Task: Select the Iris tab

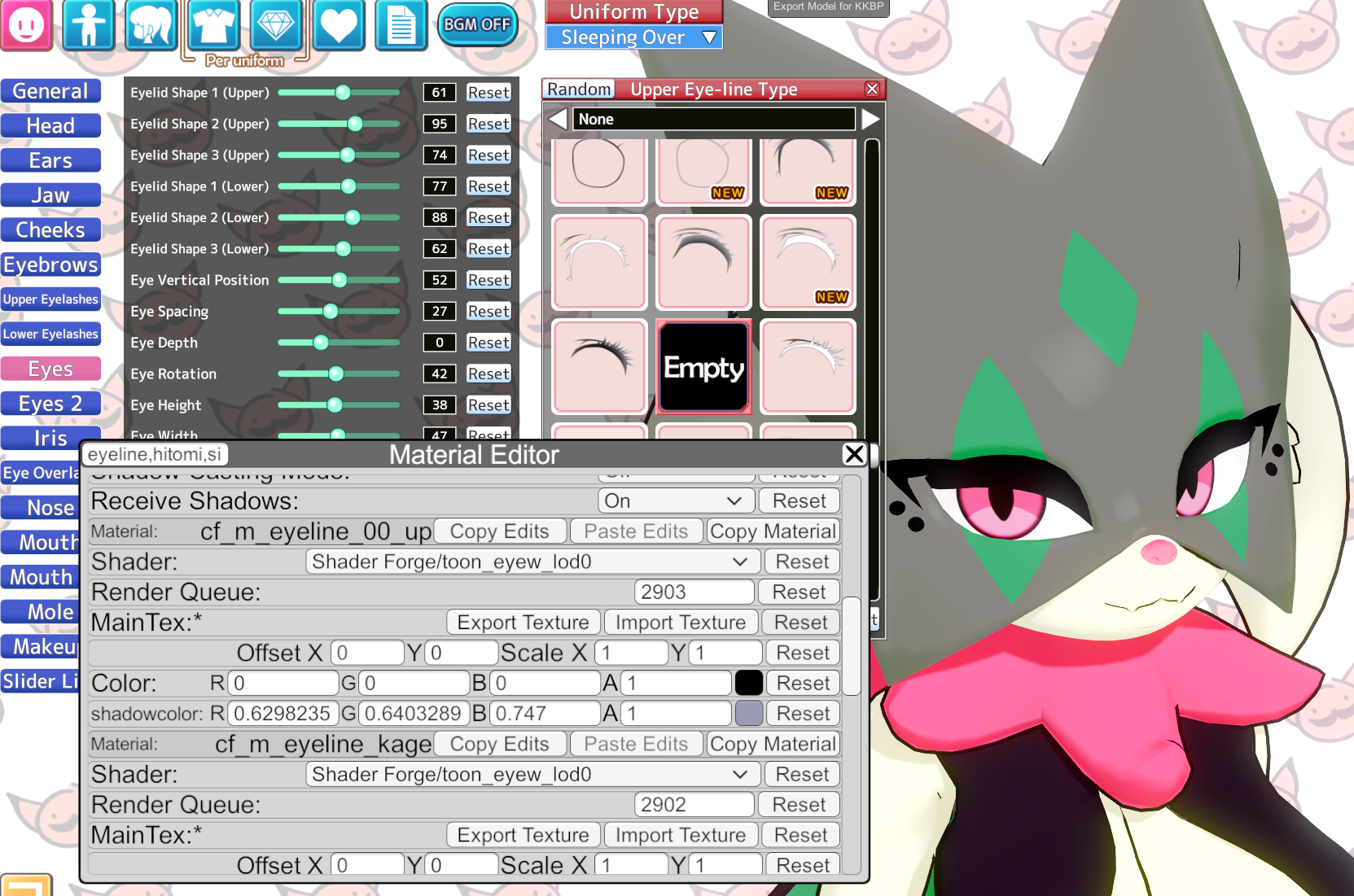Action: click(x=50, y=438)
